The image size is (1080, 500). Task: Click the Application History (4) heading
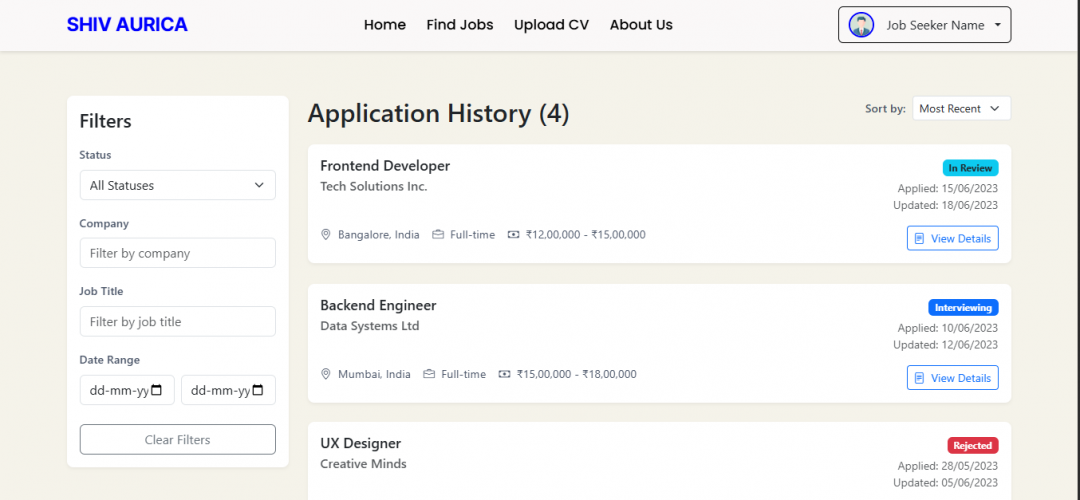click(439, 114)
